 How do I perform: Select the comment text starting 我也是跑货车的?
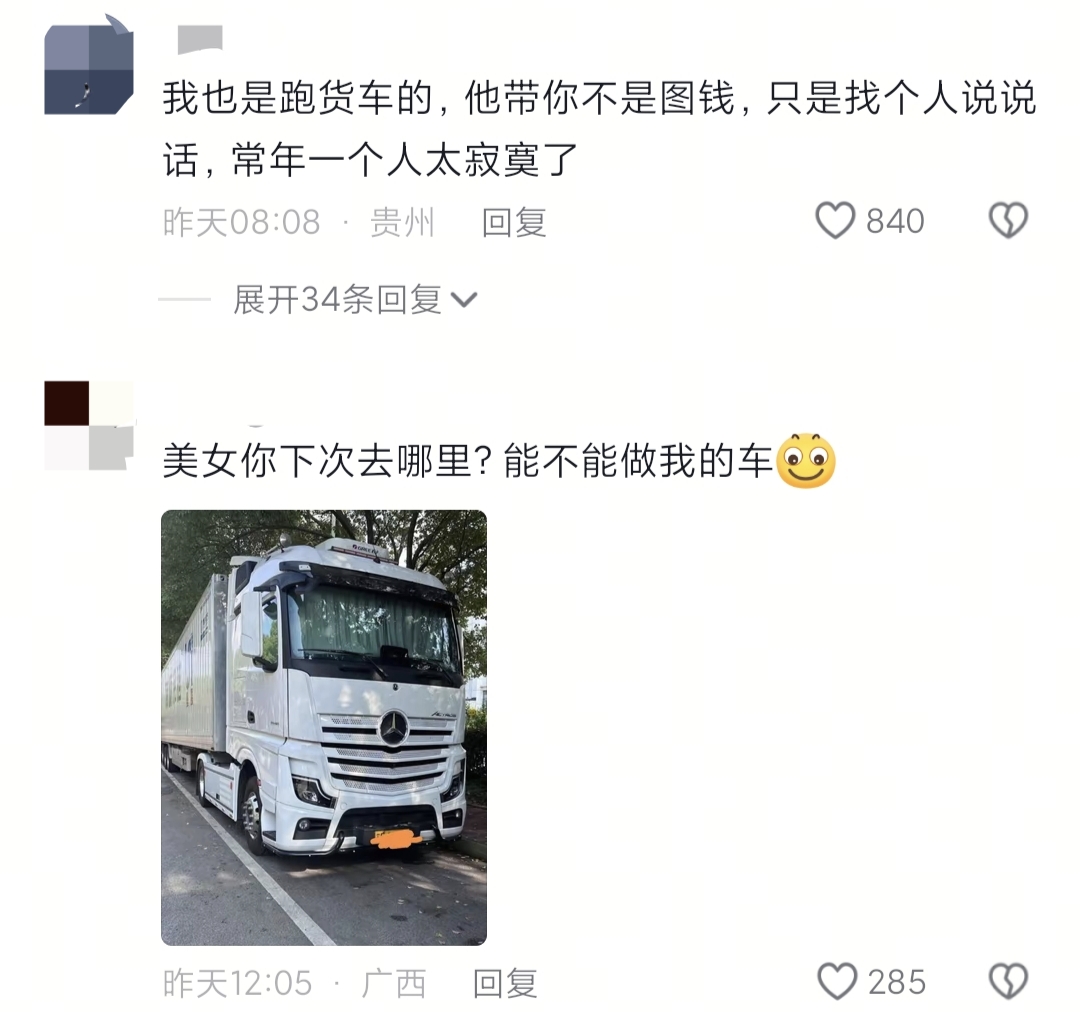point(599,129)
